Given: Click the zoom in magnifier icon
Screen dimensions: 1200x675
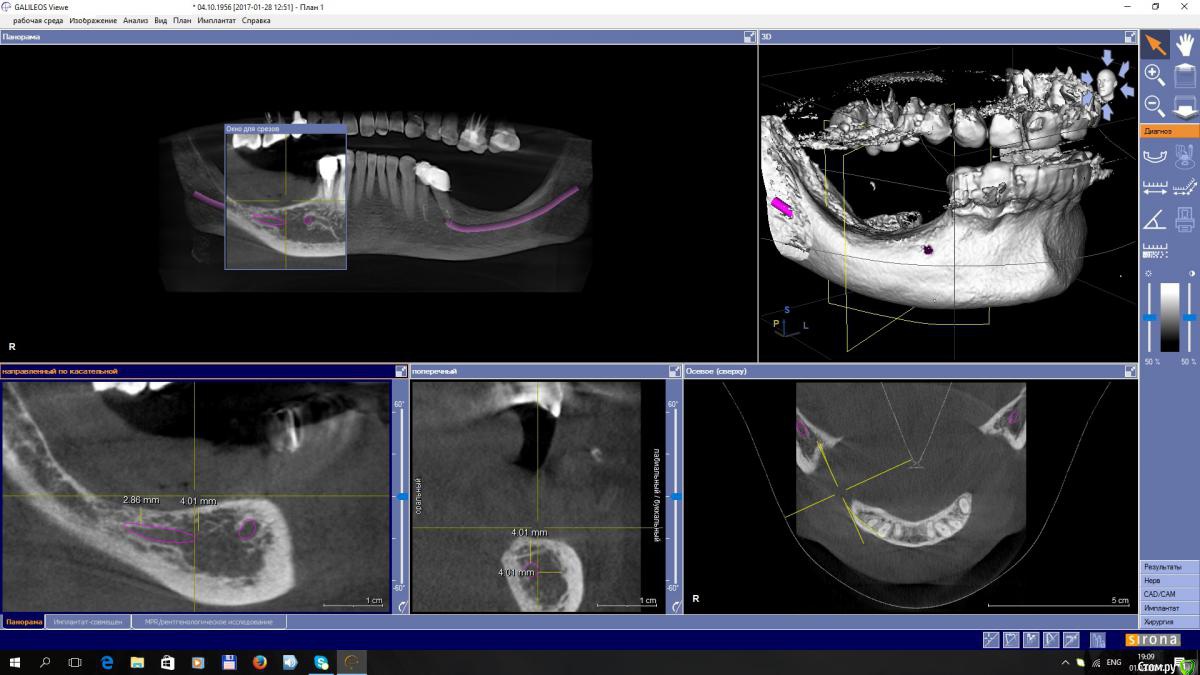Looking at the screenshot, I should pyautogui.click(x=1154, y=75).
